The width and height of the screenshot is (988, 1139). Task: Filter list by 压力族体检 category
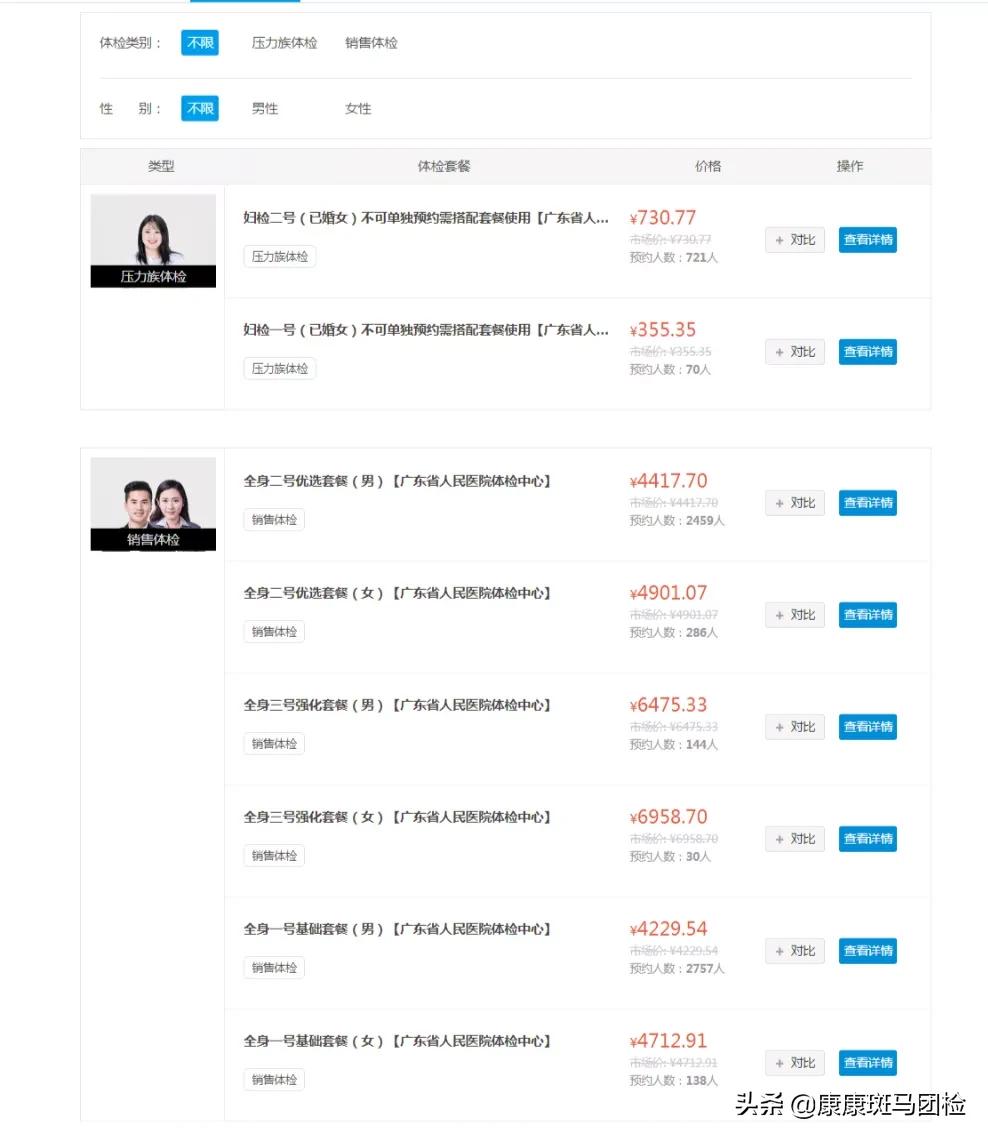pos(284,43)
